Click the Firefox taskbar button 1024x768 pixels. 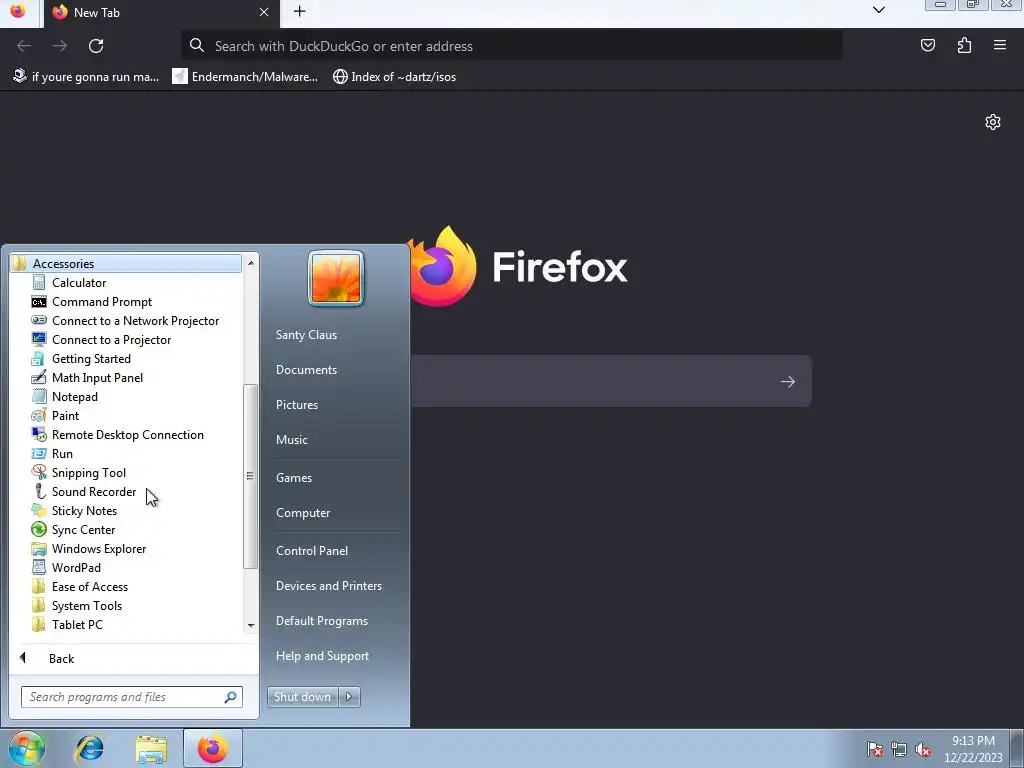[x=213, y=748]
